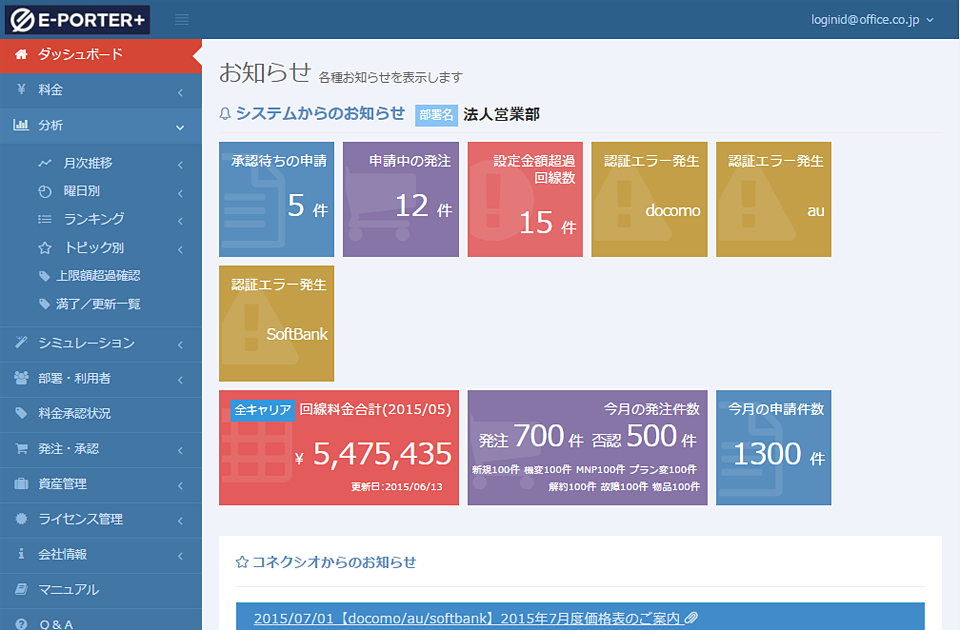Click the 部署名 label badge

(x=436, y=115)
